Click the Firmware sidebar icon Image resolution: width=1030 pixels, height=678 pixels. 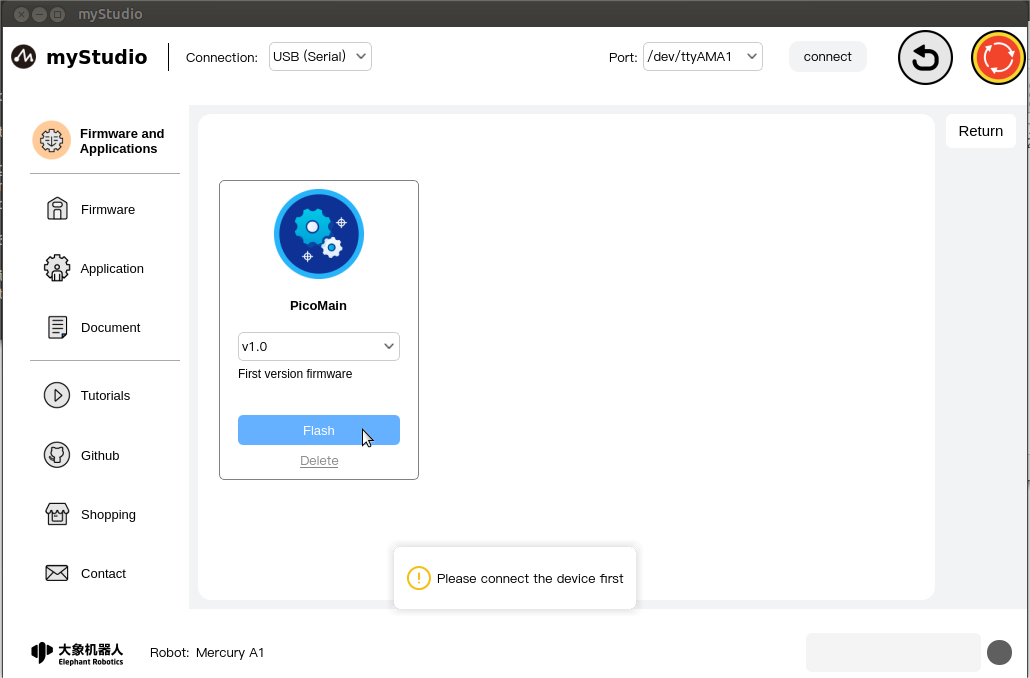pos(57,209)
